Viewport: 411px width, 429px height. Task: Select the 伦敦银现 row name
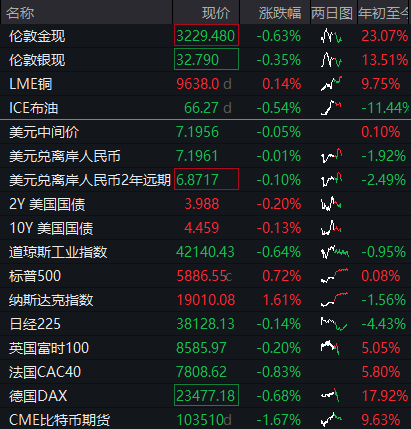(37, 60)
